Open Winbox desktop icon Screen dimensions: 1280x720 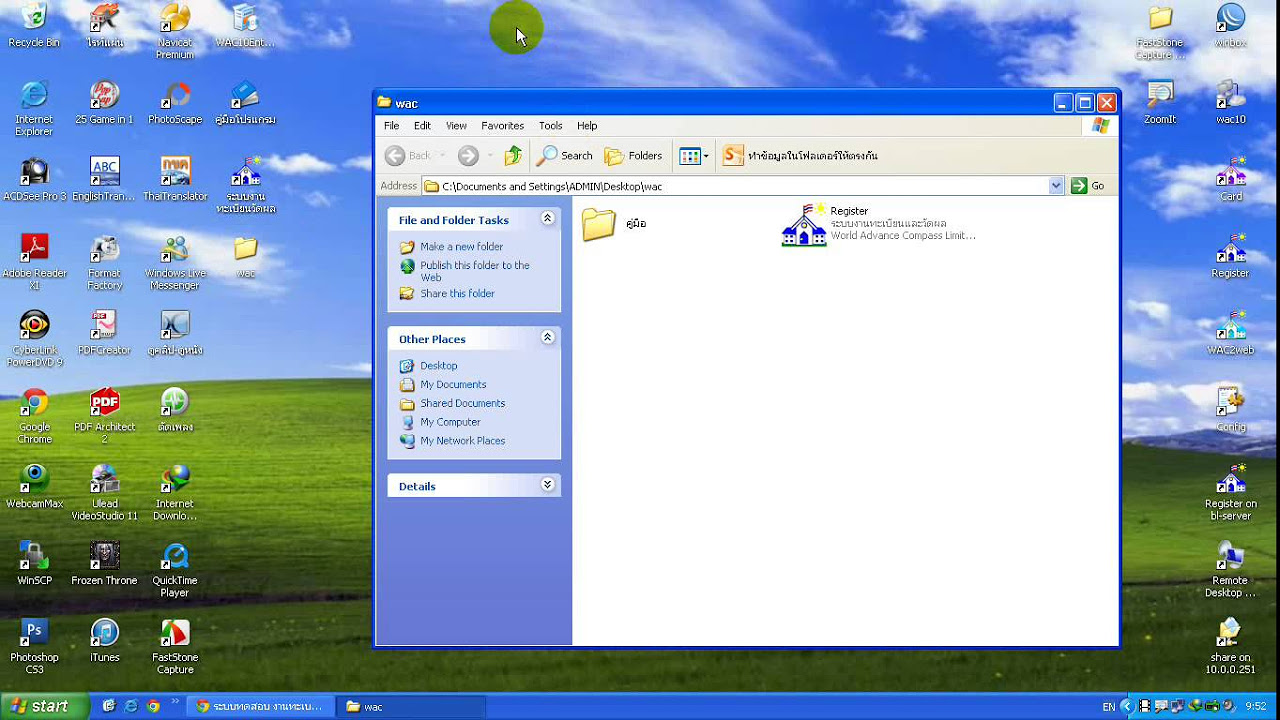pos(1230,25)
